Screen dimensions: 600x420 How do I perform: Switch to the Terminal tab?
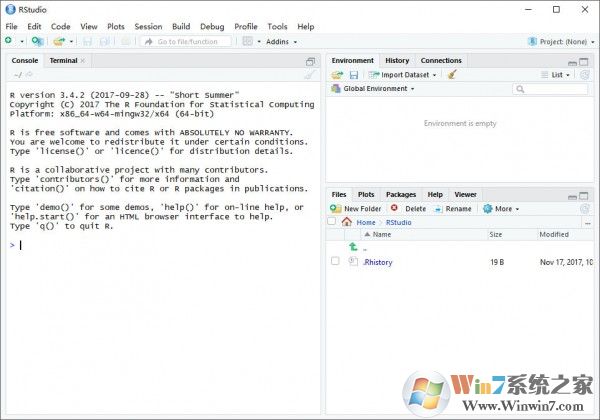click(63, 60)
